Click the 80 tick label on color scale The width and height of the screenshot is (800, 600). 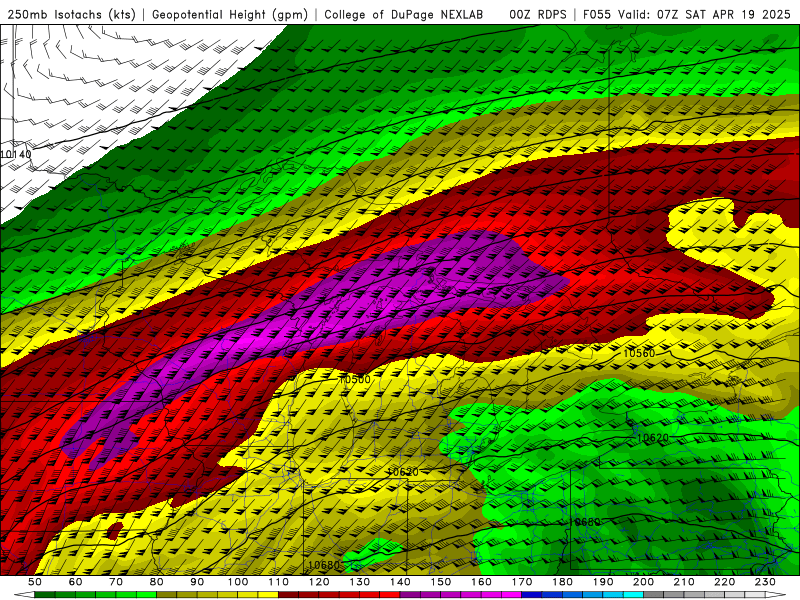pyautogui.click(x=157, y=582)
